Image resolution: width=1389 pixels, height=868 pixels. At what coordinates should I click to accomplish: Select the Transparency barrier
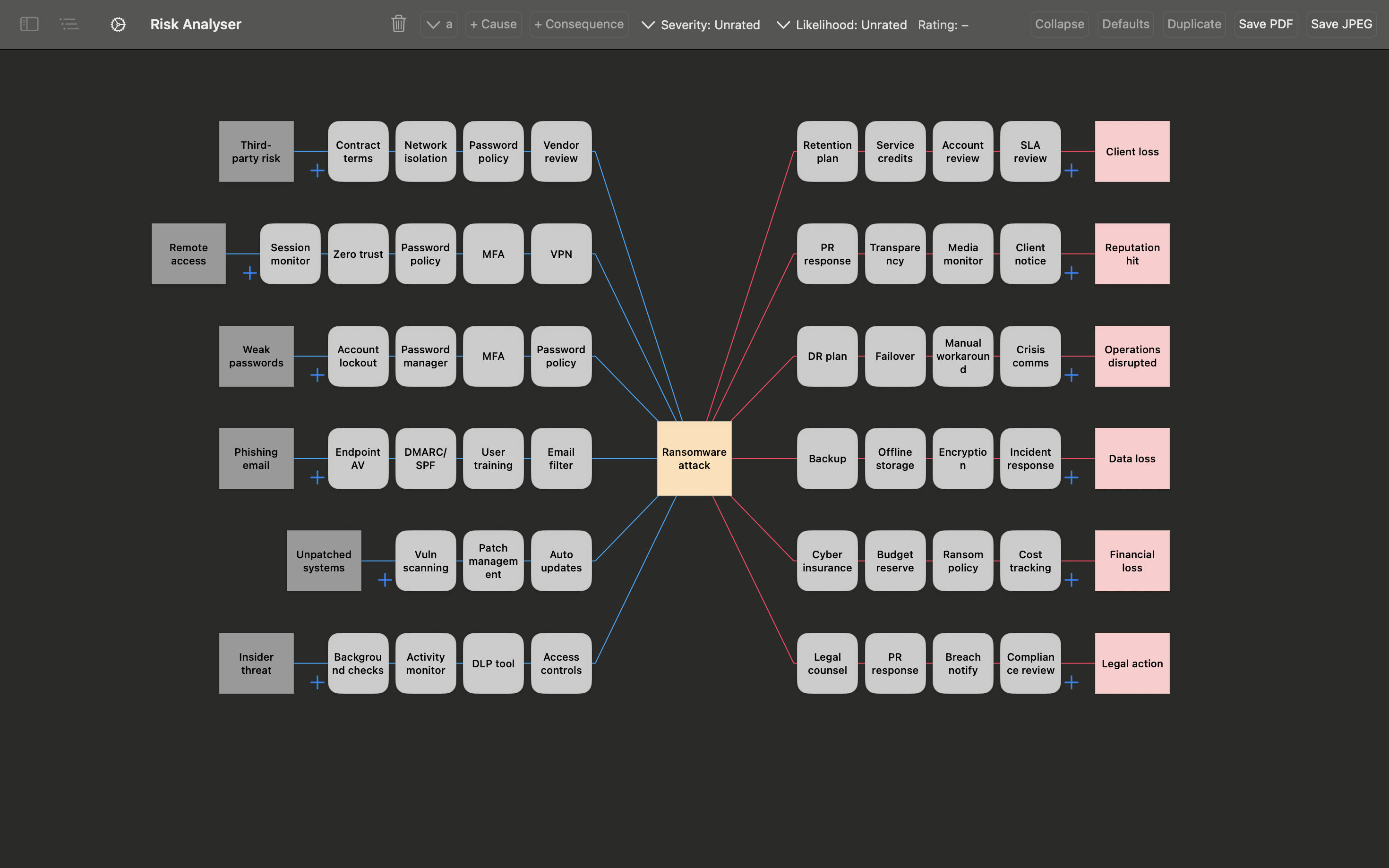(895, 254)
